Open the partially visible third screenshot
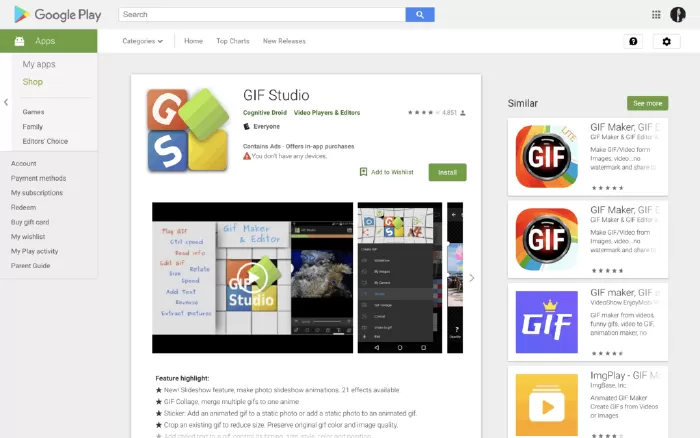 pos(455,278)
